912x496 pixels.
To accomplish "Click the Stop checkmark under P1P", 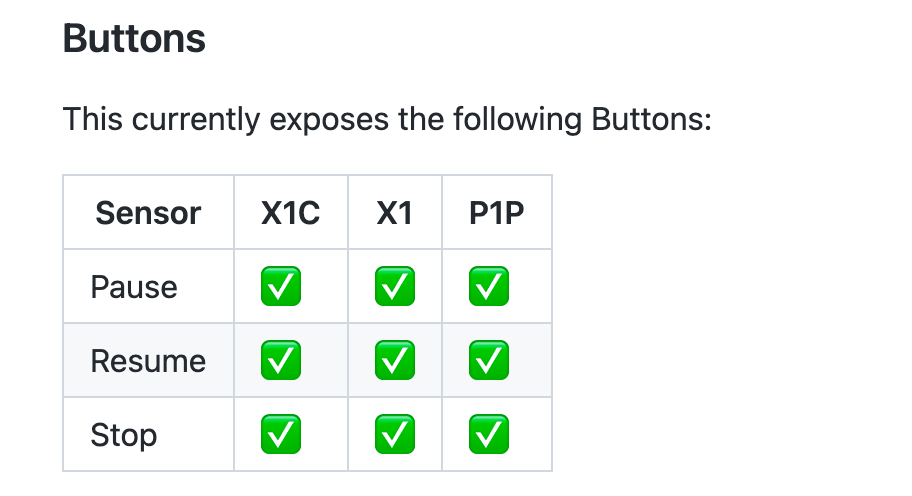I will 489,434.
